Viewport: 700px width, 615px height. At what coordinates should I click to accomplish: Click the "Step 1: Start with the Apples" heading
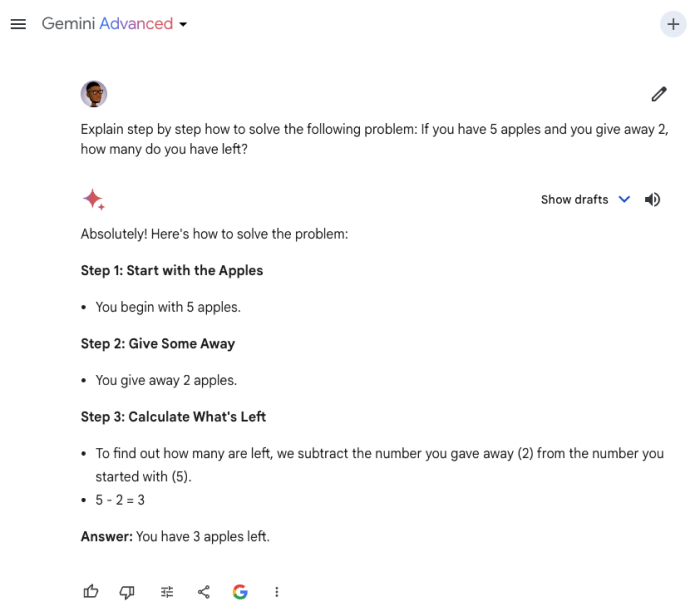tap(172, 270)
